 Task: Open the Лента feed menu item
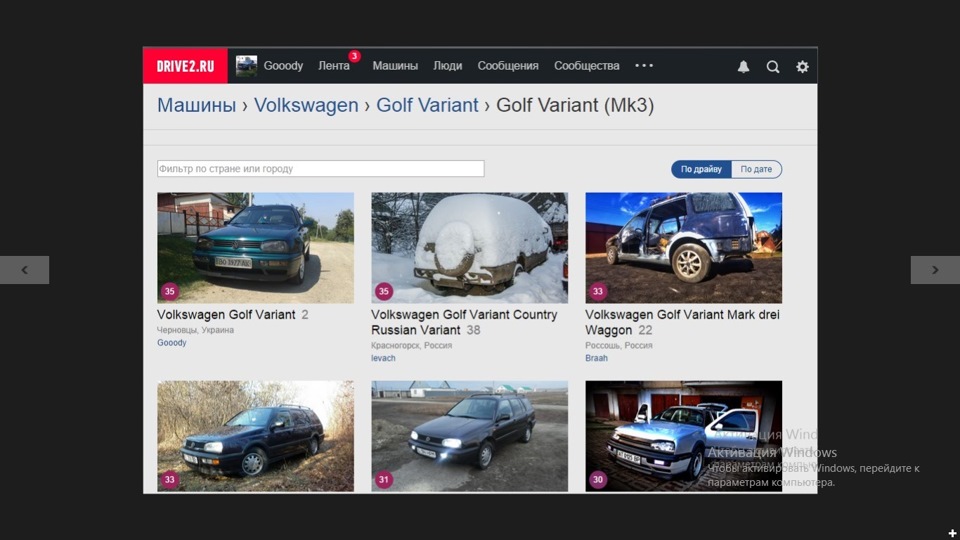334,66
